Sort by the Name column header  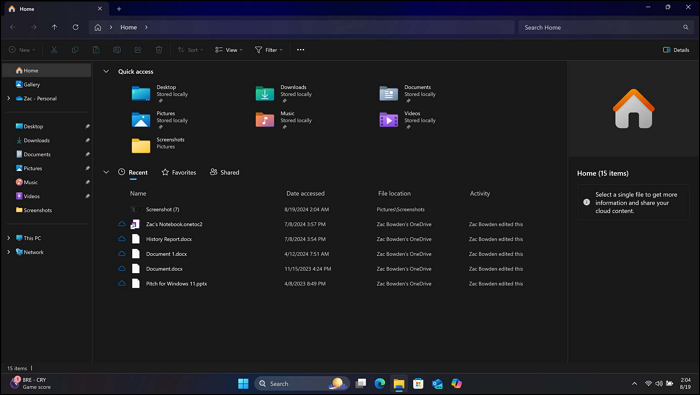click(x=138, y=193)
